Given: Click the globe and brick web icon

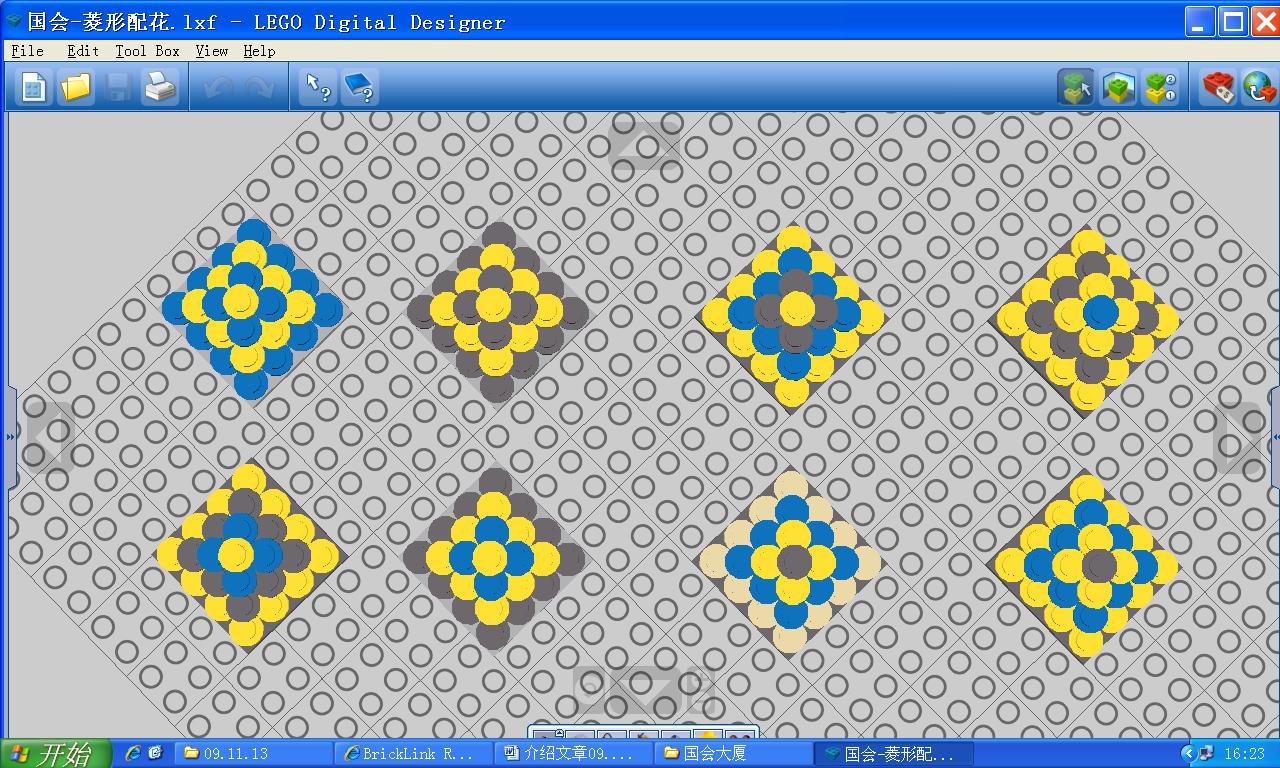Looking at the screenshot, I should click(1259, 88).
